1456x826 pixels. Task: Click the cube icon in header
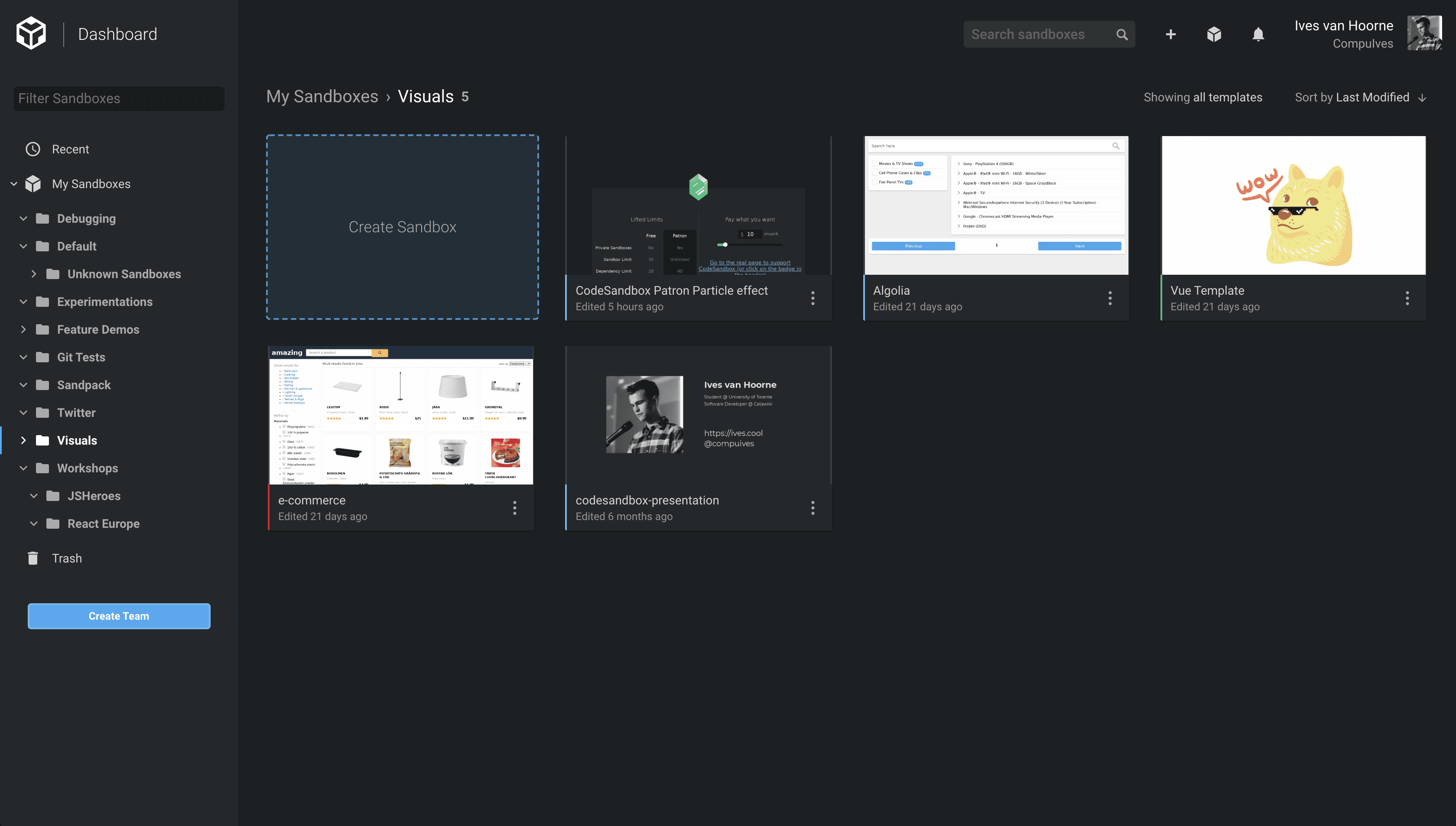(x=1214, y=35)
